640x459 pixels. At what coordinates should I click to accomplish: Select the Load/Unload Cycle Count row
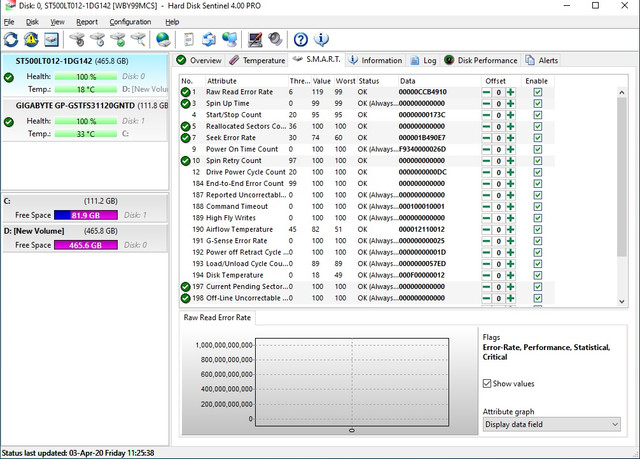tap(367, 264)
